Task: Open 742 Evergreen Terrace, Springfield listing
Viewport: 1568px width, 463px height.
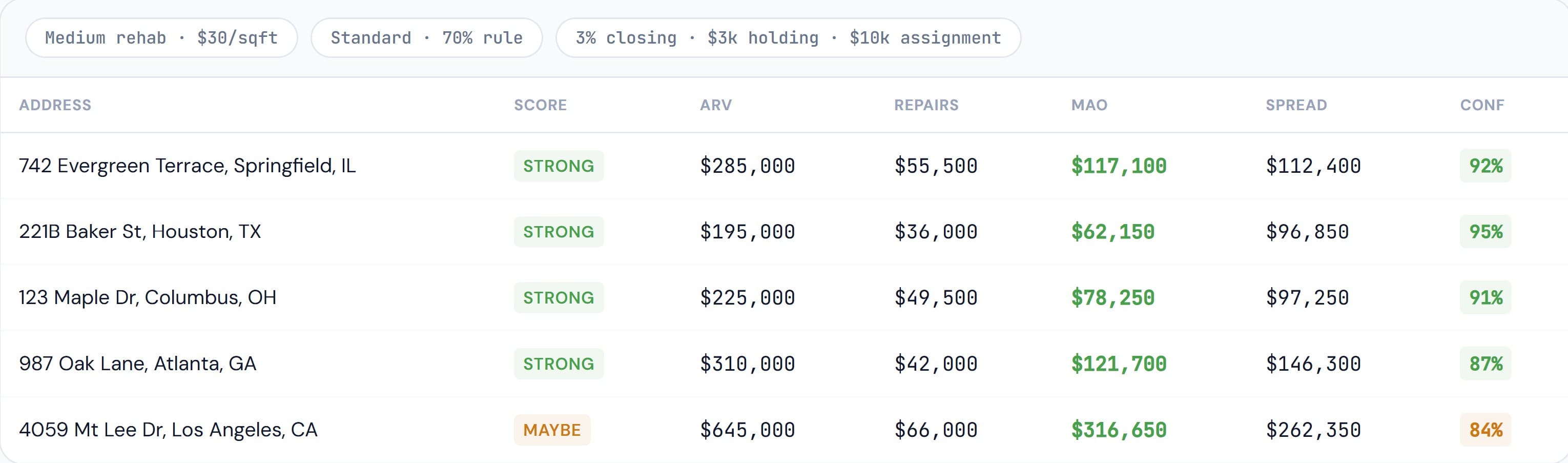Action: 189,165
